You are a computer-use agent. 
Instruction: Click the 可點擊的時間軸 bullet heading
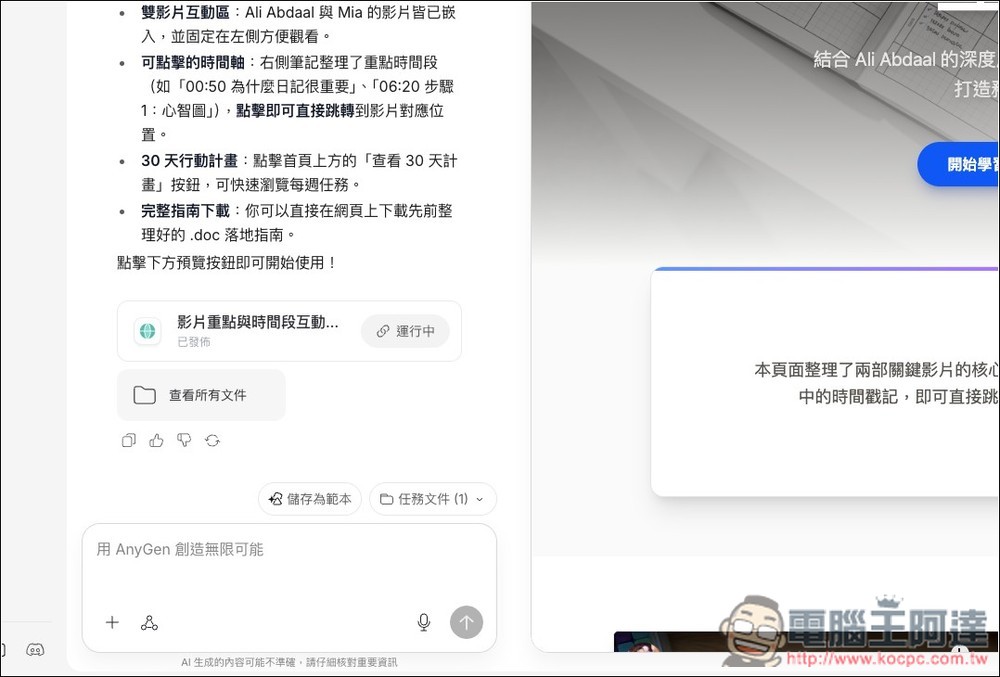[193, 62]
